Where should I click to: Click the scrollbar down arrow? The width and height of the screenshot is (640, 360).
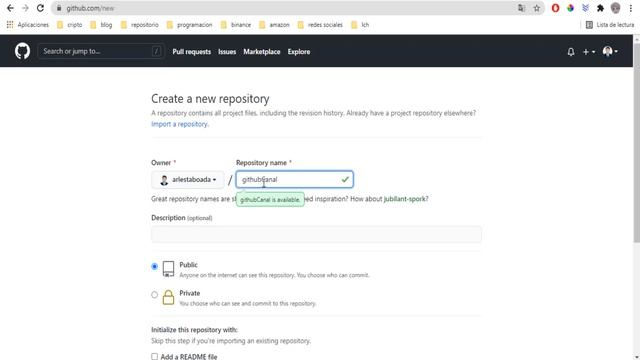tap(636, 357)
